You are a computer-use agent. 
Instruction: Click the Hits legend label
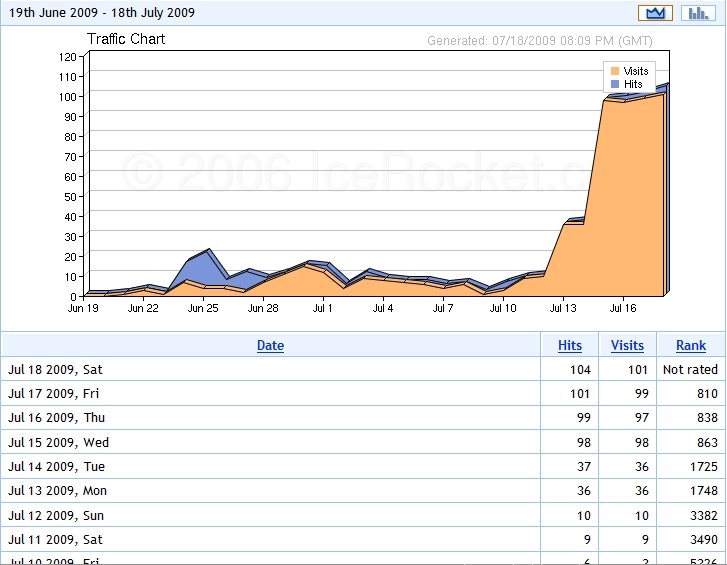click(x=633, y=84)
